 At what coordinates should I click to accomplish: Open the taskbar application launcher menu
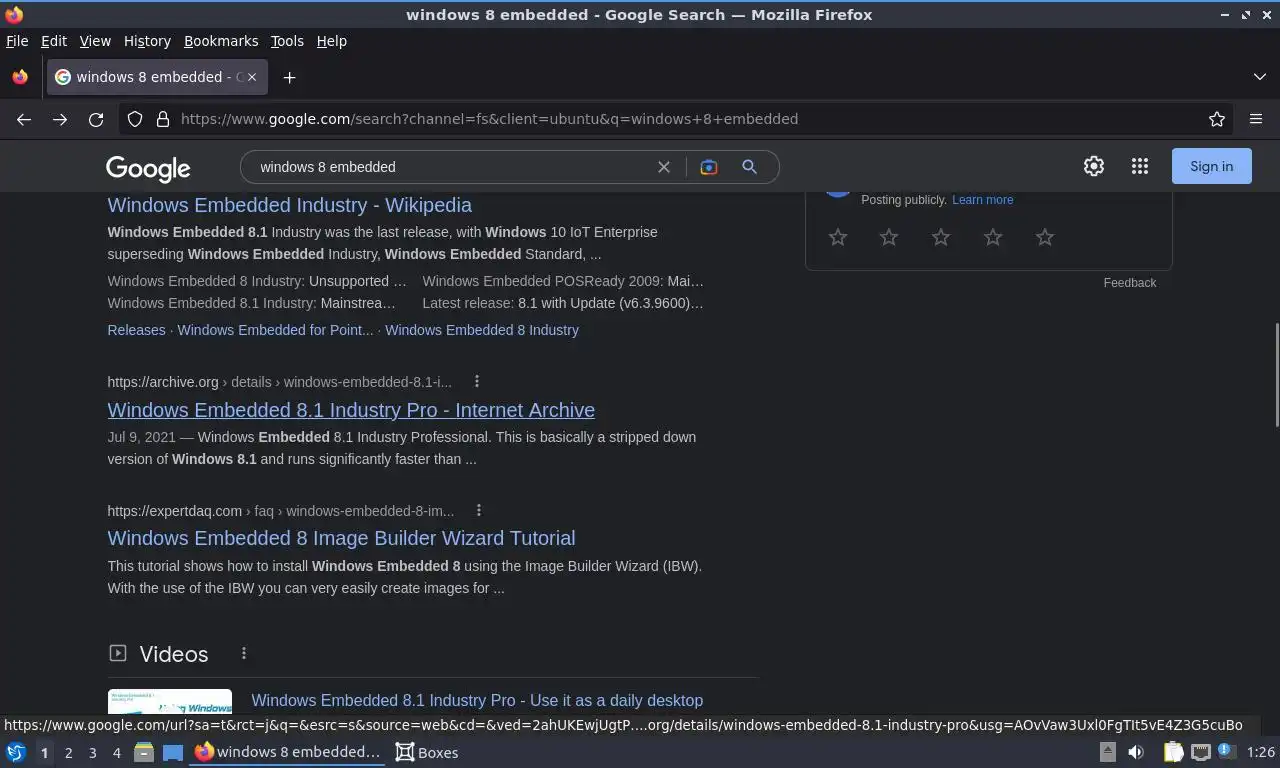coord(16,752)
